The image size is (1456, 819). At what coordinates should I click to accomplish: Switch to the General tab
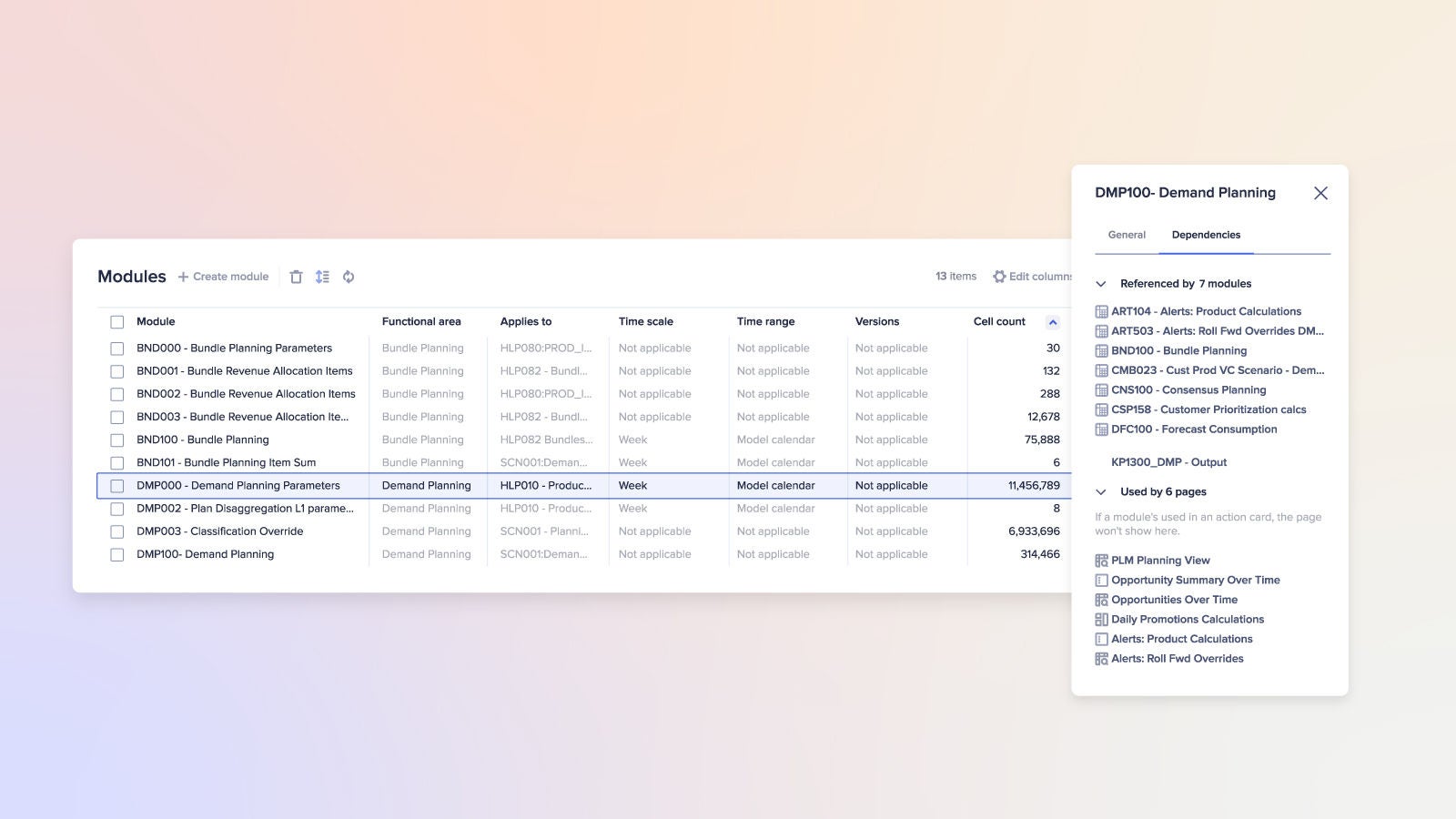tap(1126, 235)
